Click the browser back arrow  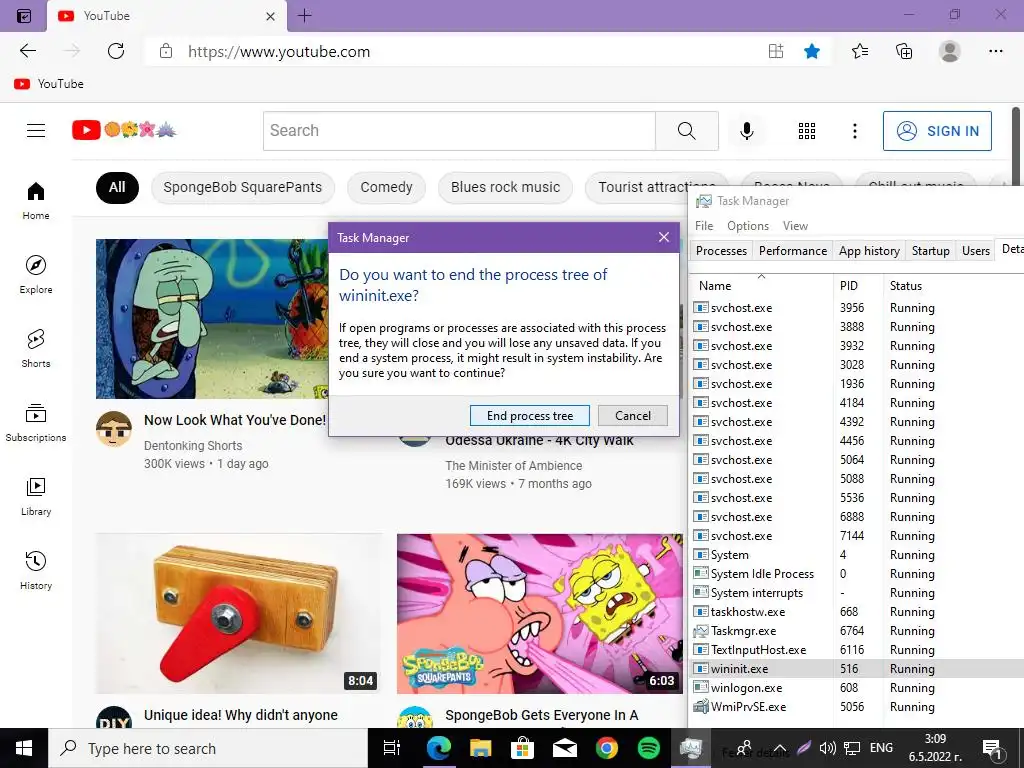(28, 51)
